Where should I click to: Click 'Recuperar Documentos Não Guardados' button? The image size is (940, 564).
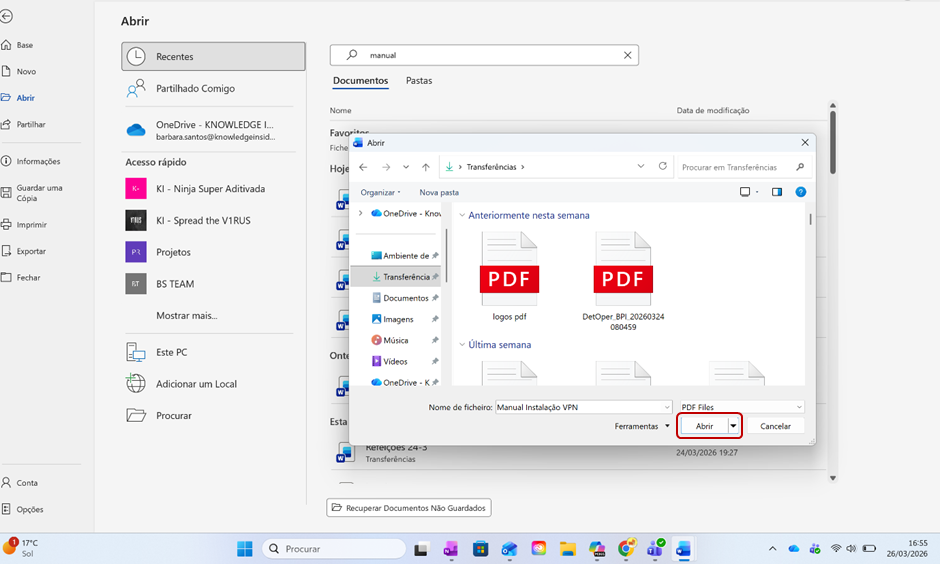409,508
